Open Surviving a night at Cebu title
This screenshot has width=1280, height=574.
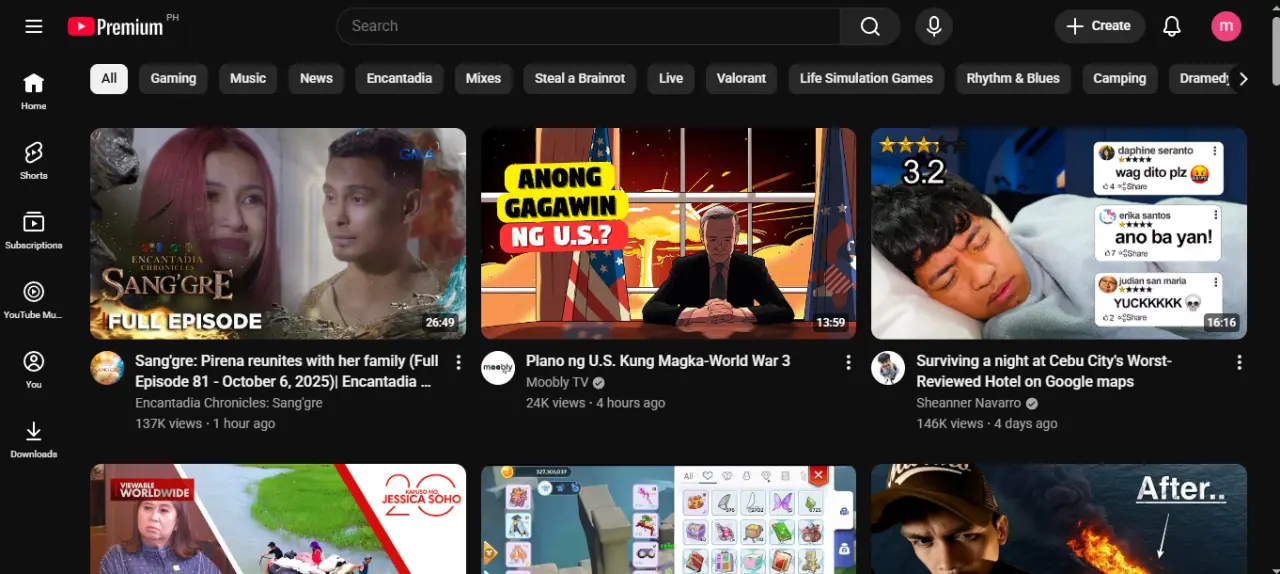pos(1044,371)
